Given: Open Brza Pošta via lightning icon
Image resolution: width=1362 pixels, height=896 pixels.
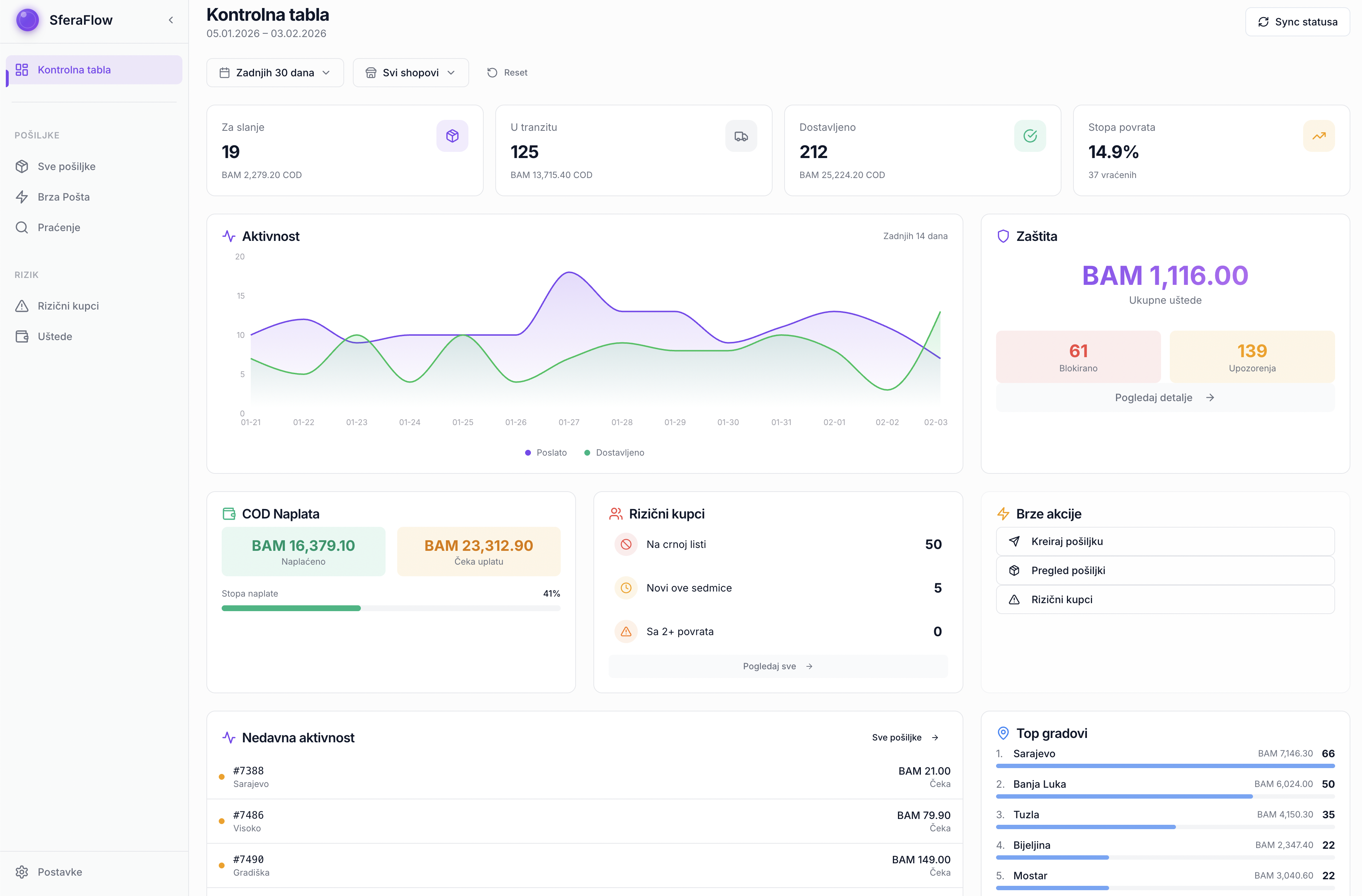Looking at the screenshot, I should (22, 197).
